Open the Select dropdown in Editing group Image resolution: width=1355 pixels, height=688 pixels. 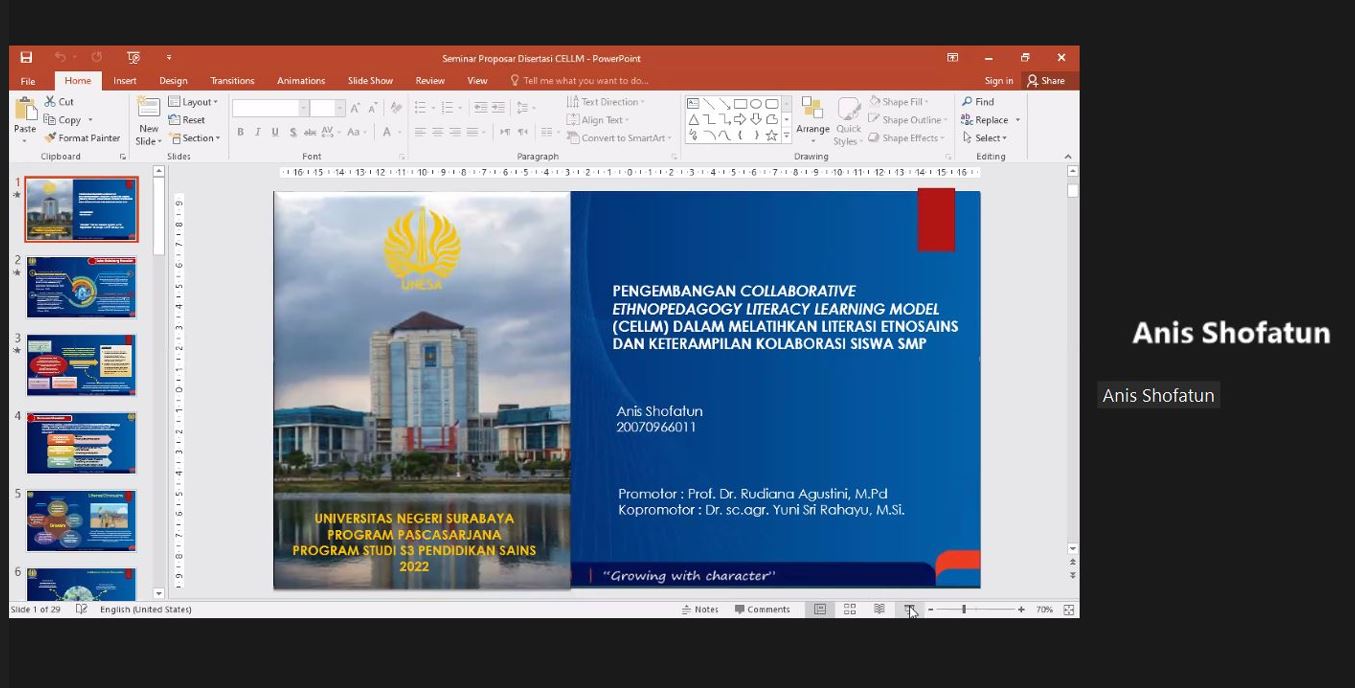985,138
